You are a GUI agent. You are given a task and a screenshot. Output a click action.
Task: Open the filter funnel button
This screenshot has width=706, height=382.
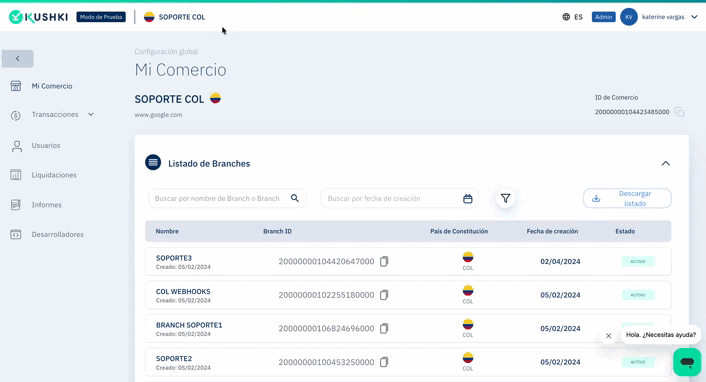click(x=505, y=198)
